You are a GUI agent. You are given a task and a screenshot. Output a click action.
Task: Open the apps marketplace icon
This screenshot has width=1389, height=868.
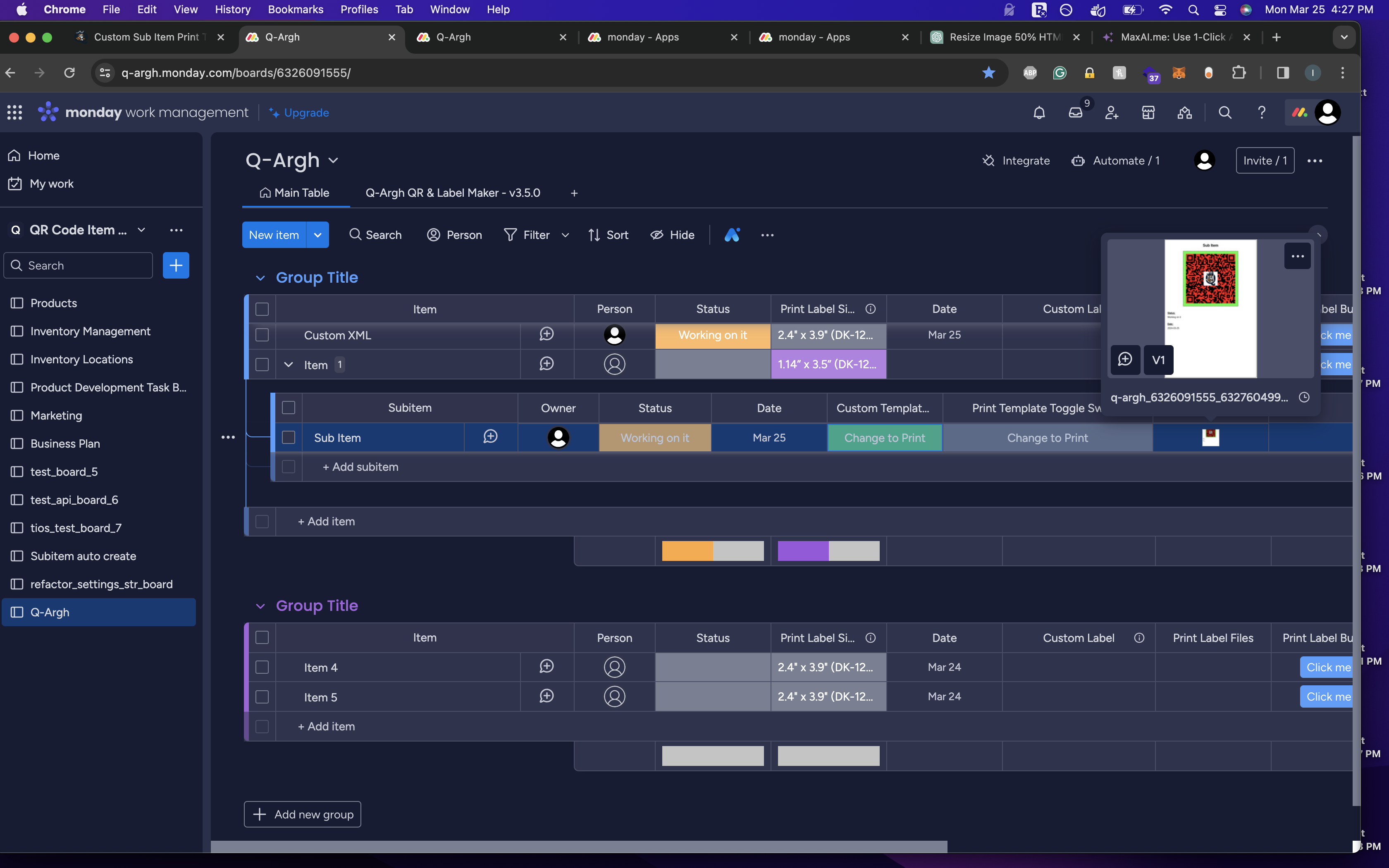[x=1148, y=112]
